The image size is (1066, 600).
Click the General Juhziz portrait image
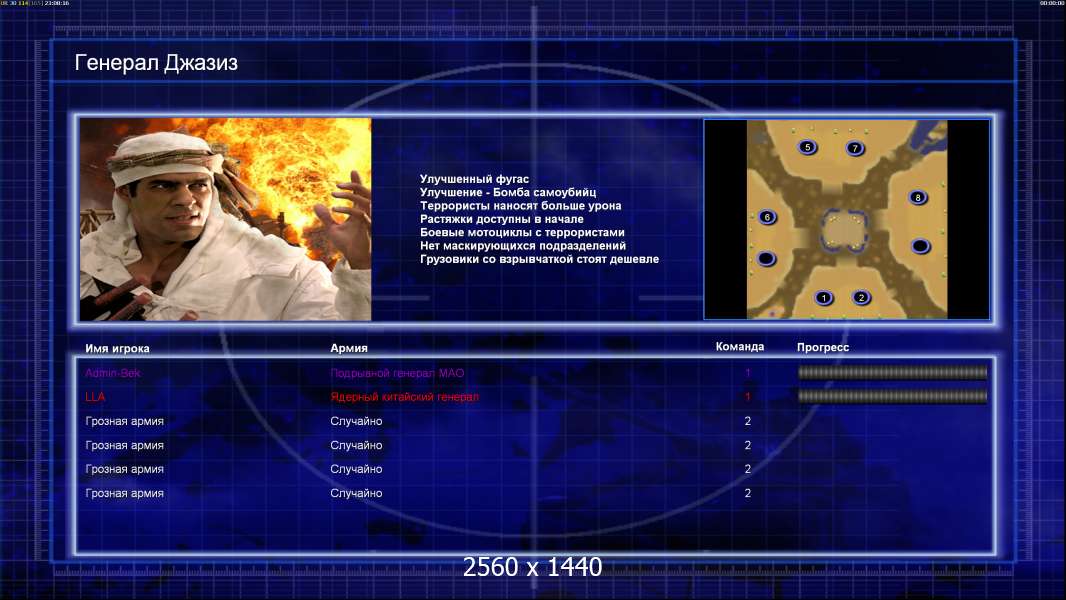[x=226, y=219]
